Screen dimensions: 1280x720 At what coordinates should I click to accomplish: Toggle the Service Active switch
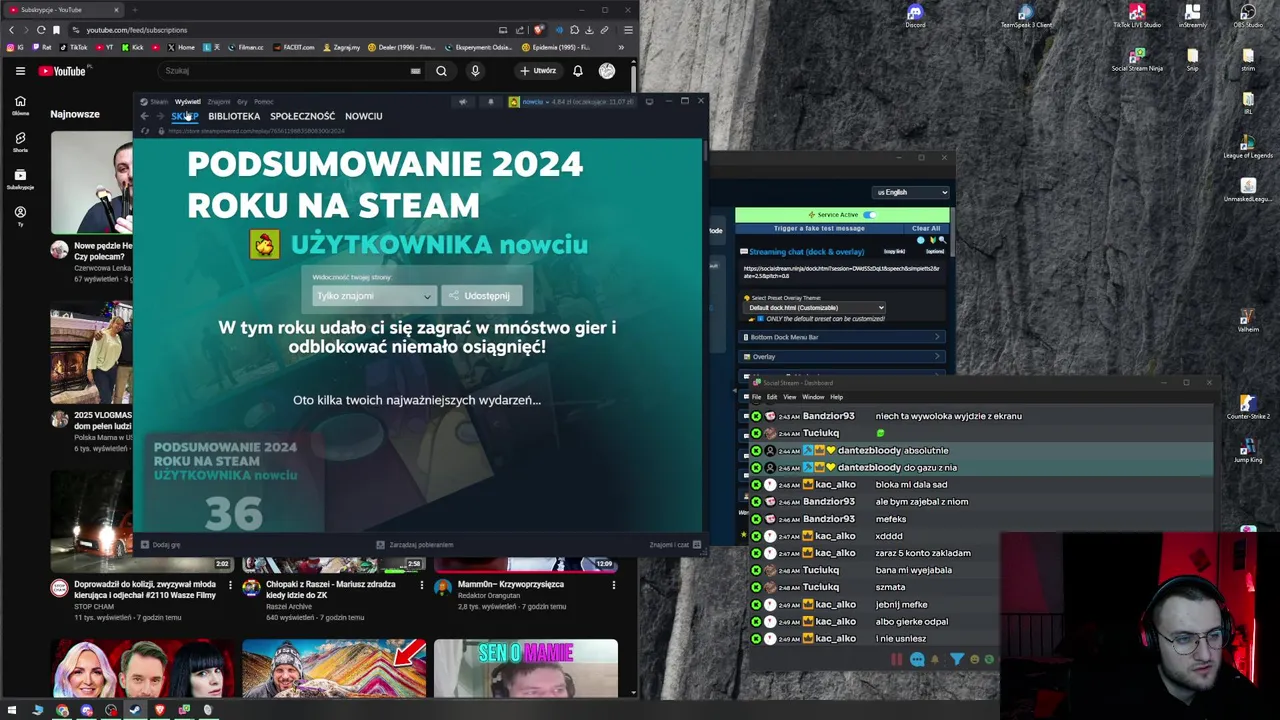point(870,215)
